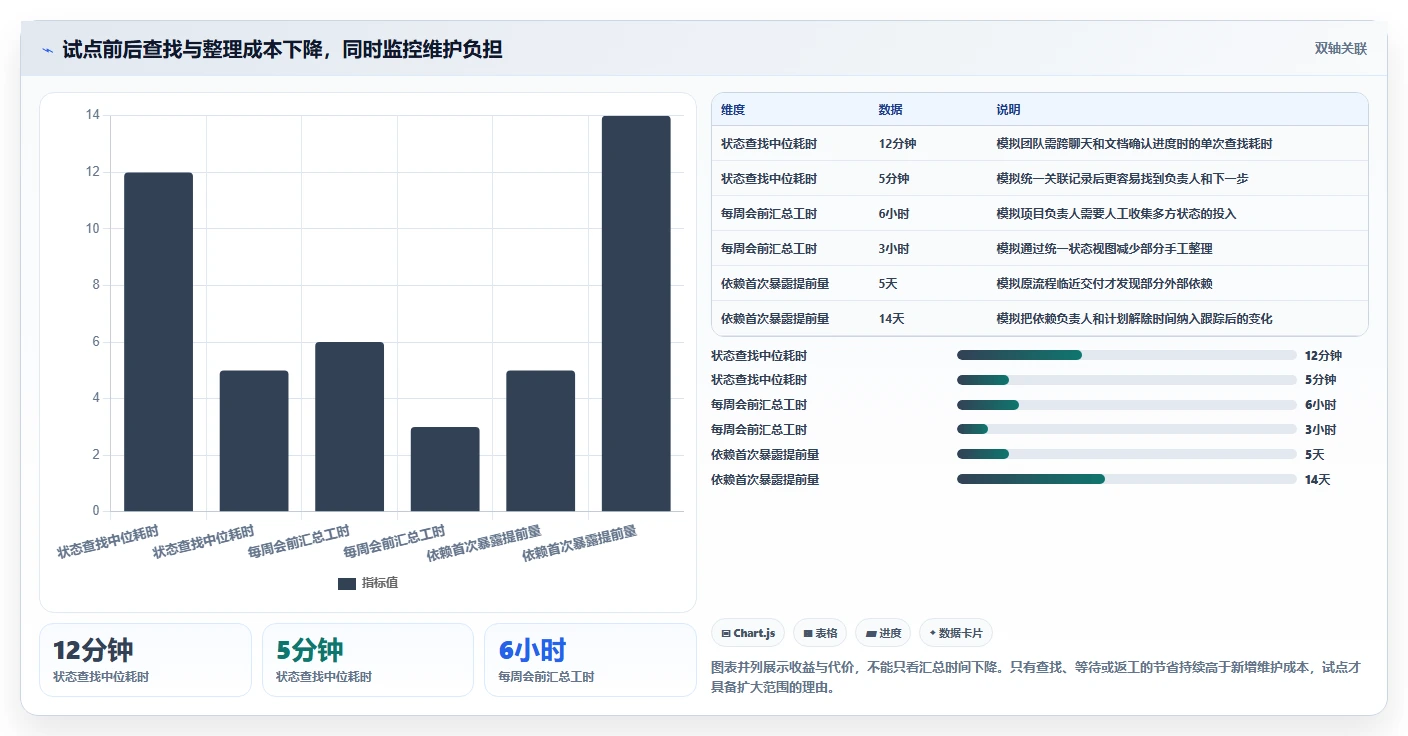Click table cell 模拟团队需跨聊天和文档确认进度时的单次查找耗时
This screenshot has height=736, width=1408.
tap(1134, 144)
